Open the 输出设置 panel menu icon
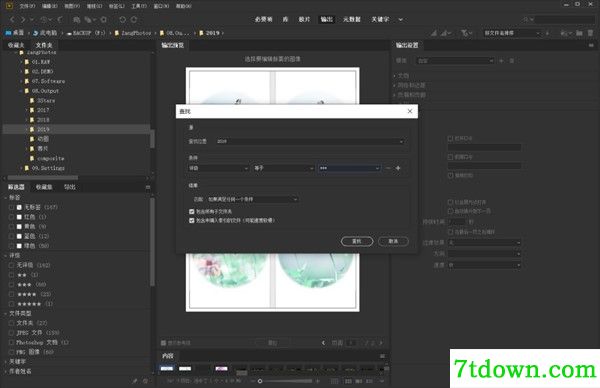600x388 pixels. pos(591,45)
